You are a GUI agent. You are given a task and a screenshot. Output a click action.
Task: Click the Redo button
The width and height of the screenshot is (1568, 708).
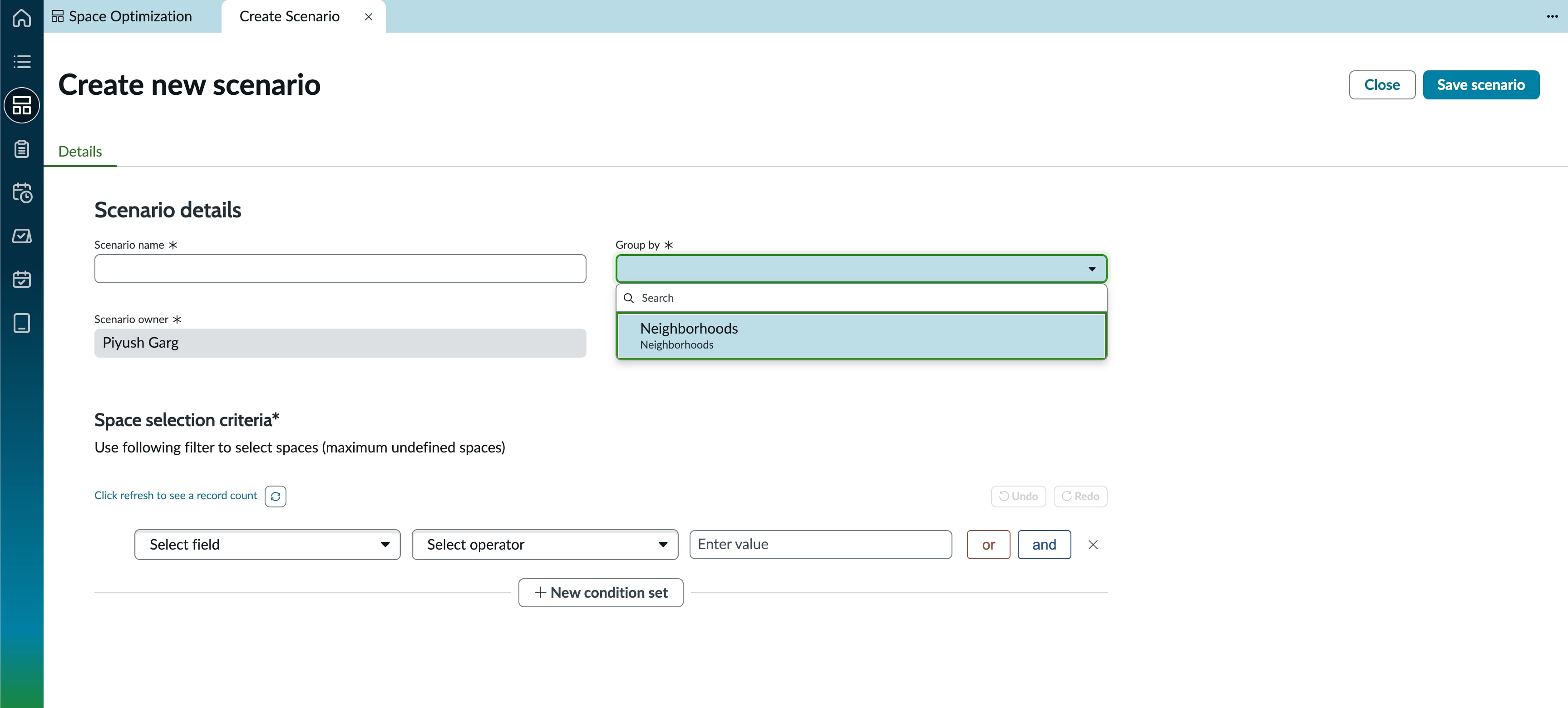click(x=1080, y=496)
